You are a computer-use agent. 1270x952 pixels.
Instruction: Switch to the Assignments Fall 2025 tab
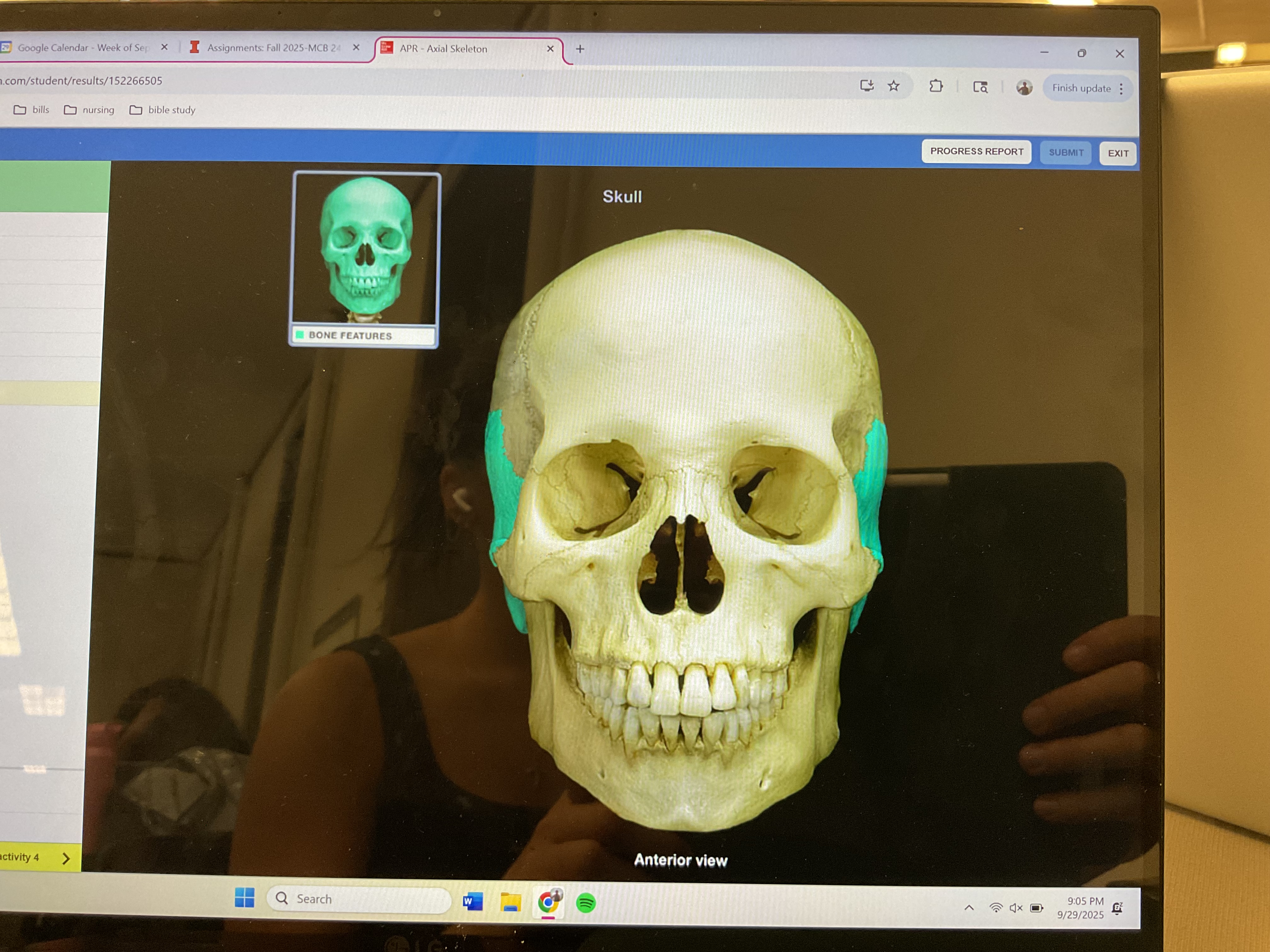click(x=273, y=48)
